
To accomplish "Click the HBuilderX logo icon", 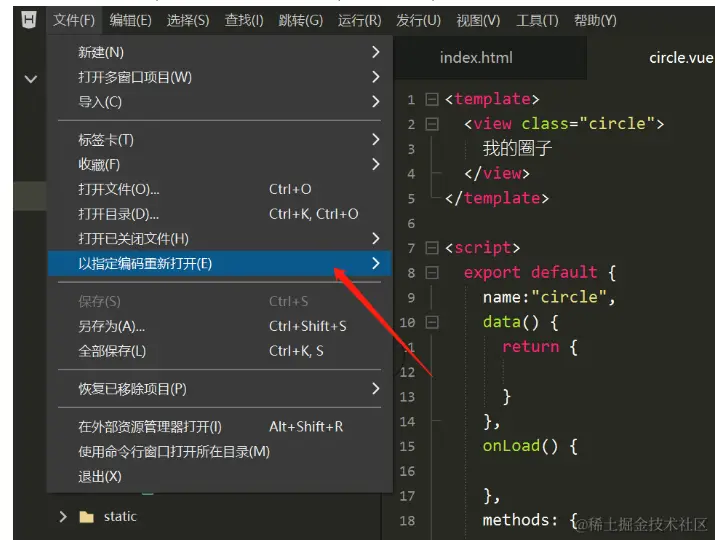I will click(29, 20).
